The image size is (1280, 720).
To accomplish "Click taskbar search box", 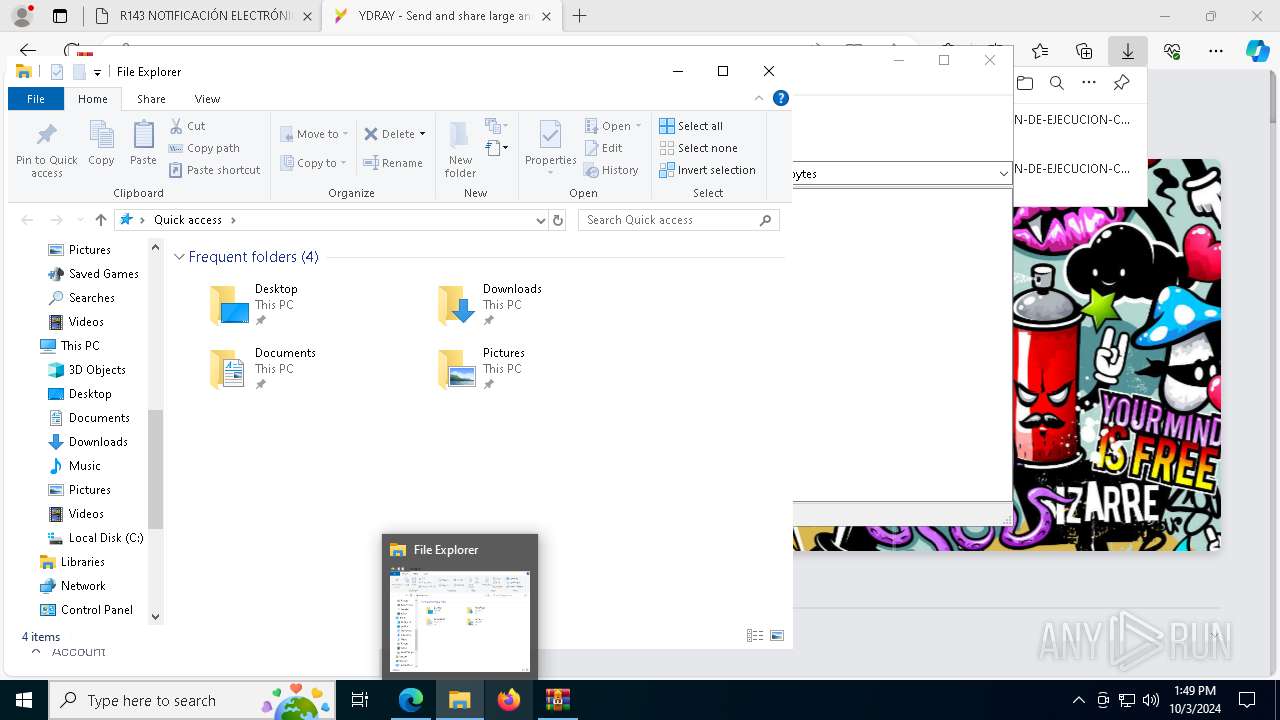I will pyautogui.click(x=191, y=700).
